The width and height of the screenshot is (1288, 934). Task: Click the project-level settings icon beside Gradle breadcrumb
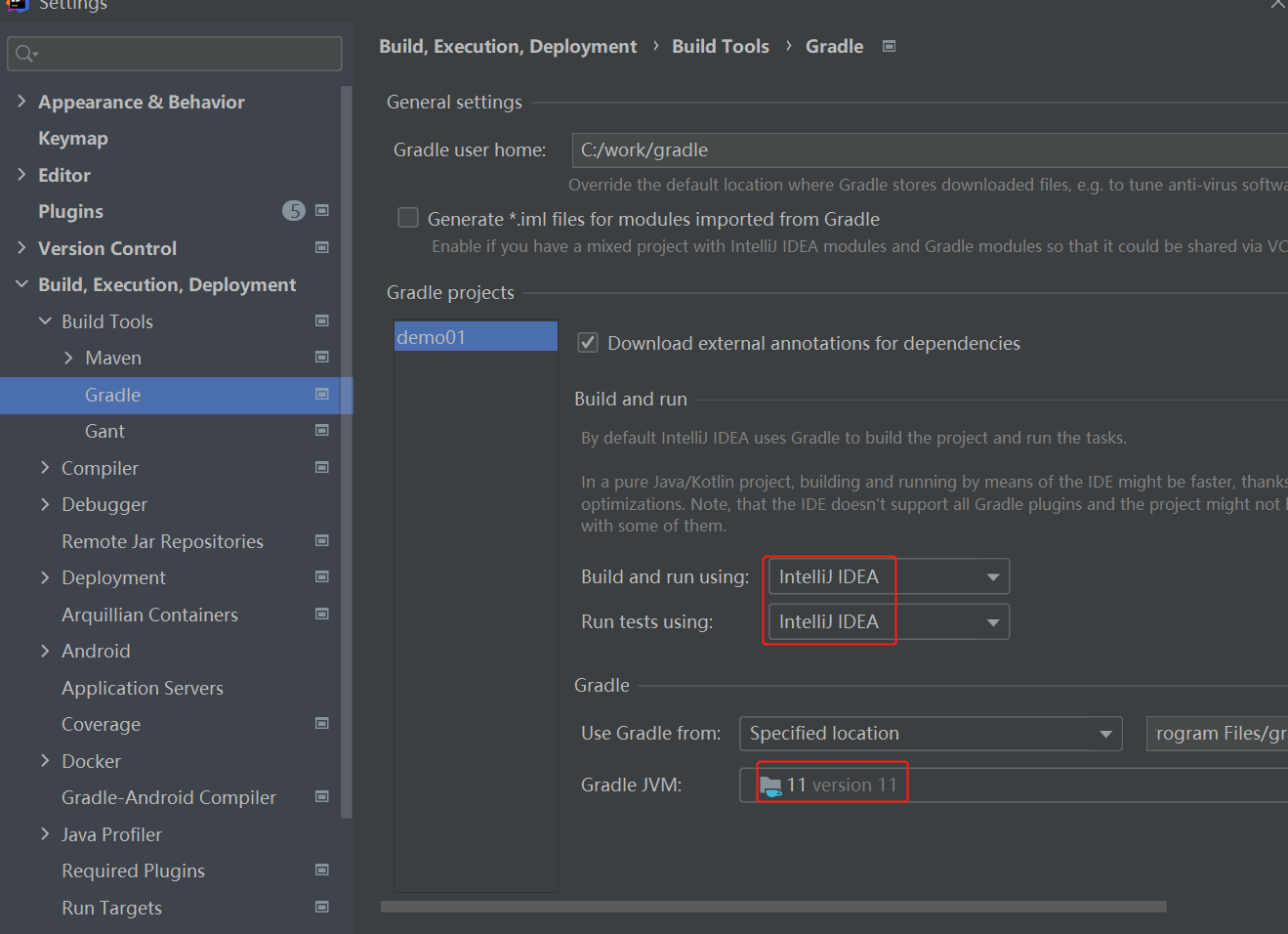point(889,46)
